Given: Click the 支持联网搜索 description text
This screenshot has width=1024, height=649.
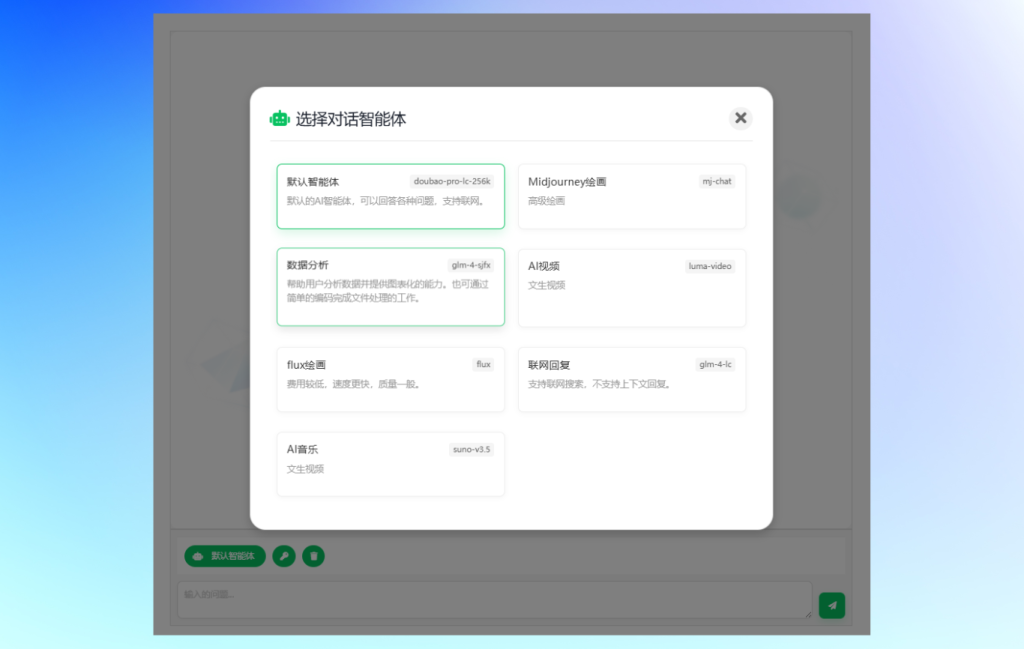Looking at the screenshot, I should tap(600, 384).
